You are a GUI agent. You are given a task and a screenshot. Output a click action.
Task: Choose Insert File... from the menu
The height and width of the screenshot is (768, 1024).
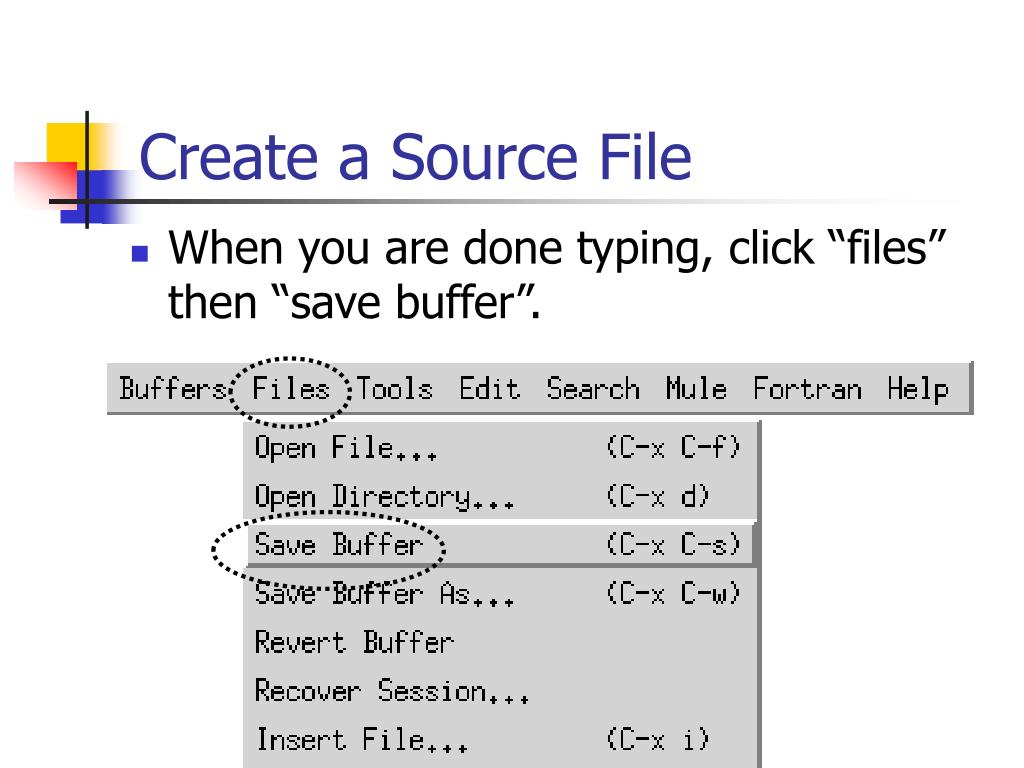click(x=361, y=740)
